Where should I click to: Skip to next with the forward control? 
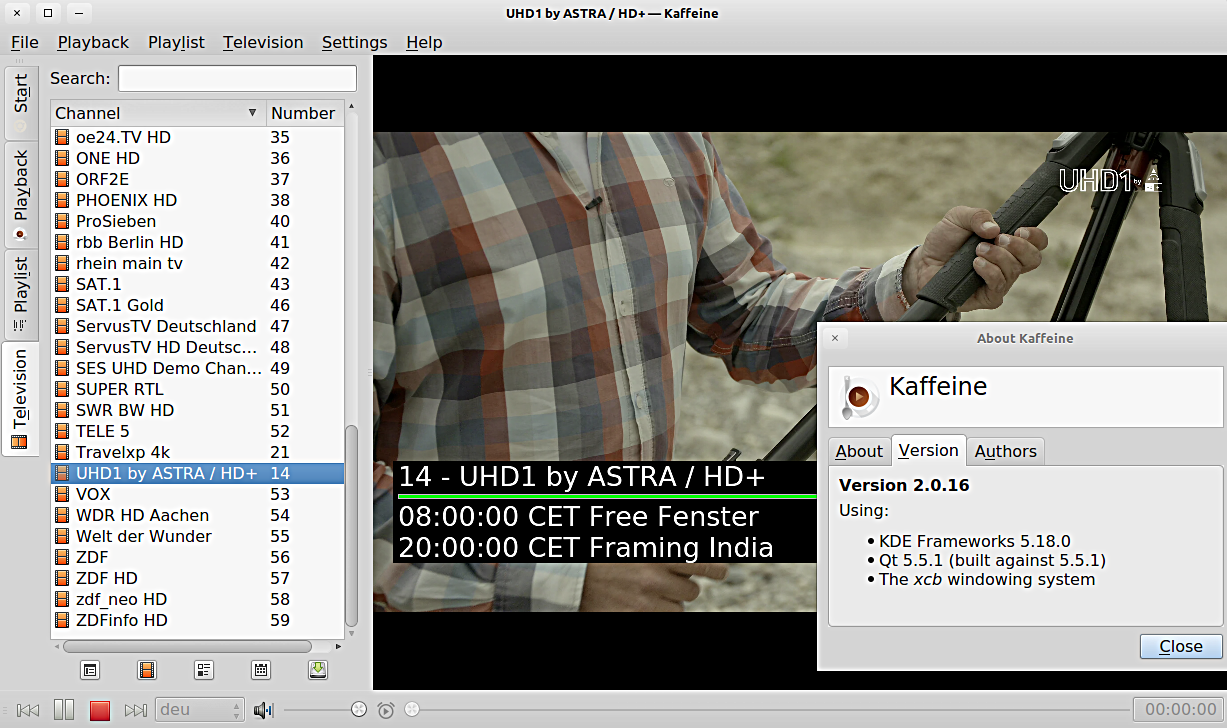point(136,710)
